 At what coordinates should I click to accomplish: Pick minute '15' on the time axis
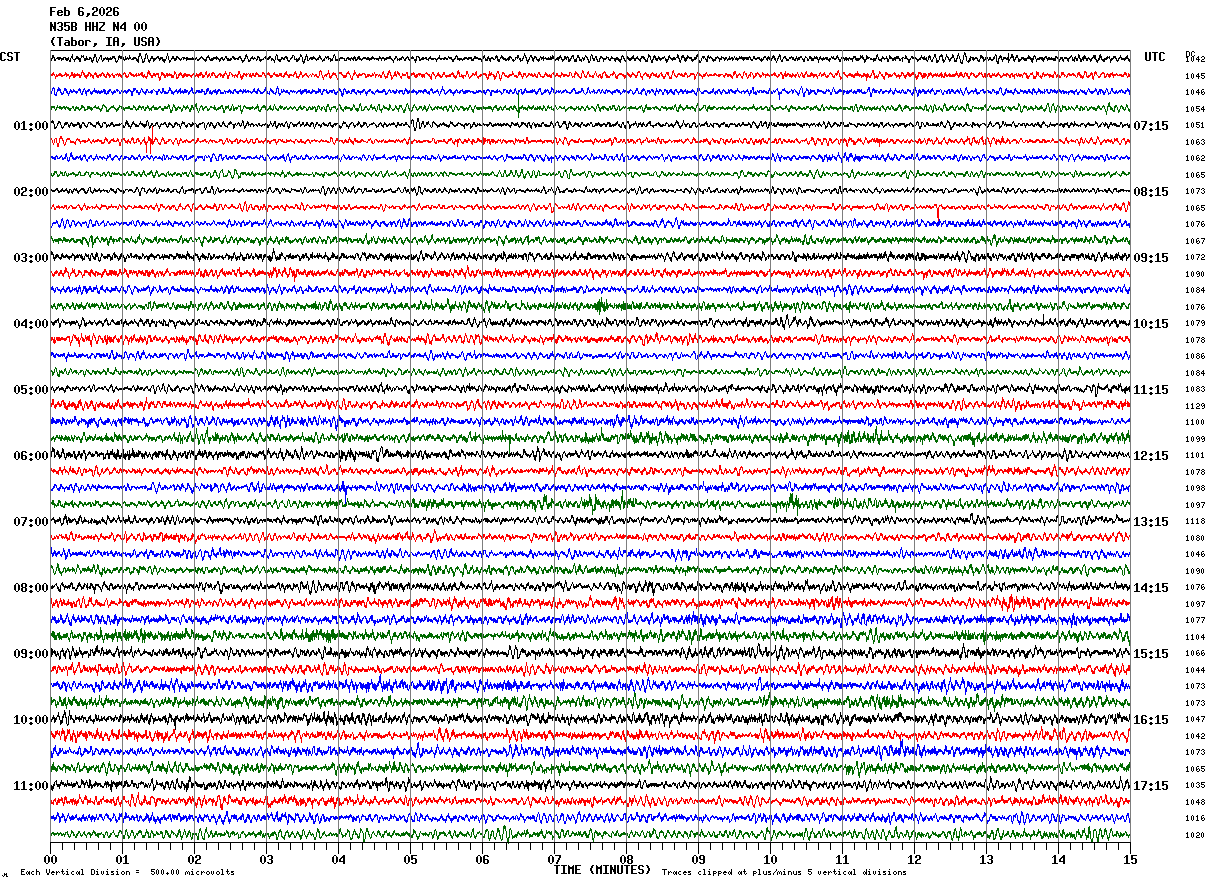(1130, 859)
